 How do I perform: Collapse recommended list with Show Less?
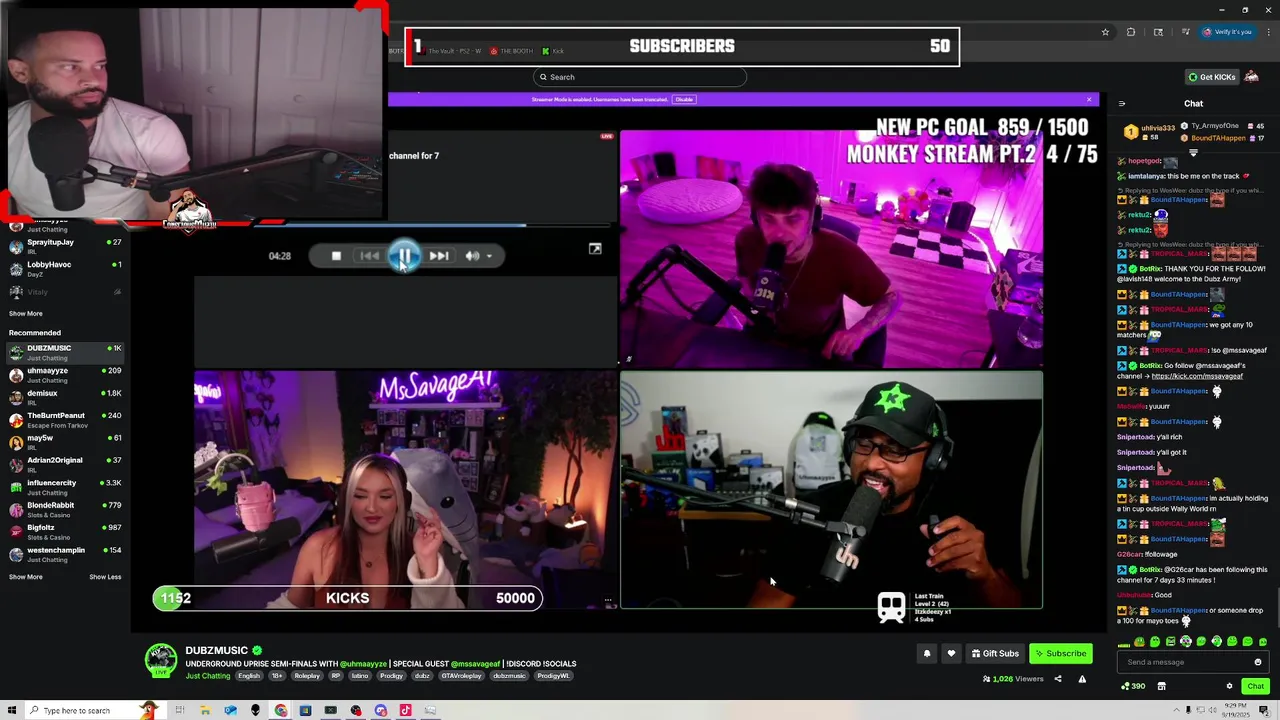[x=105, y=577]
